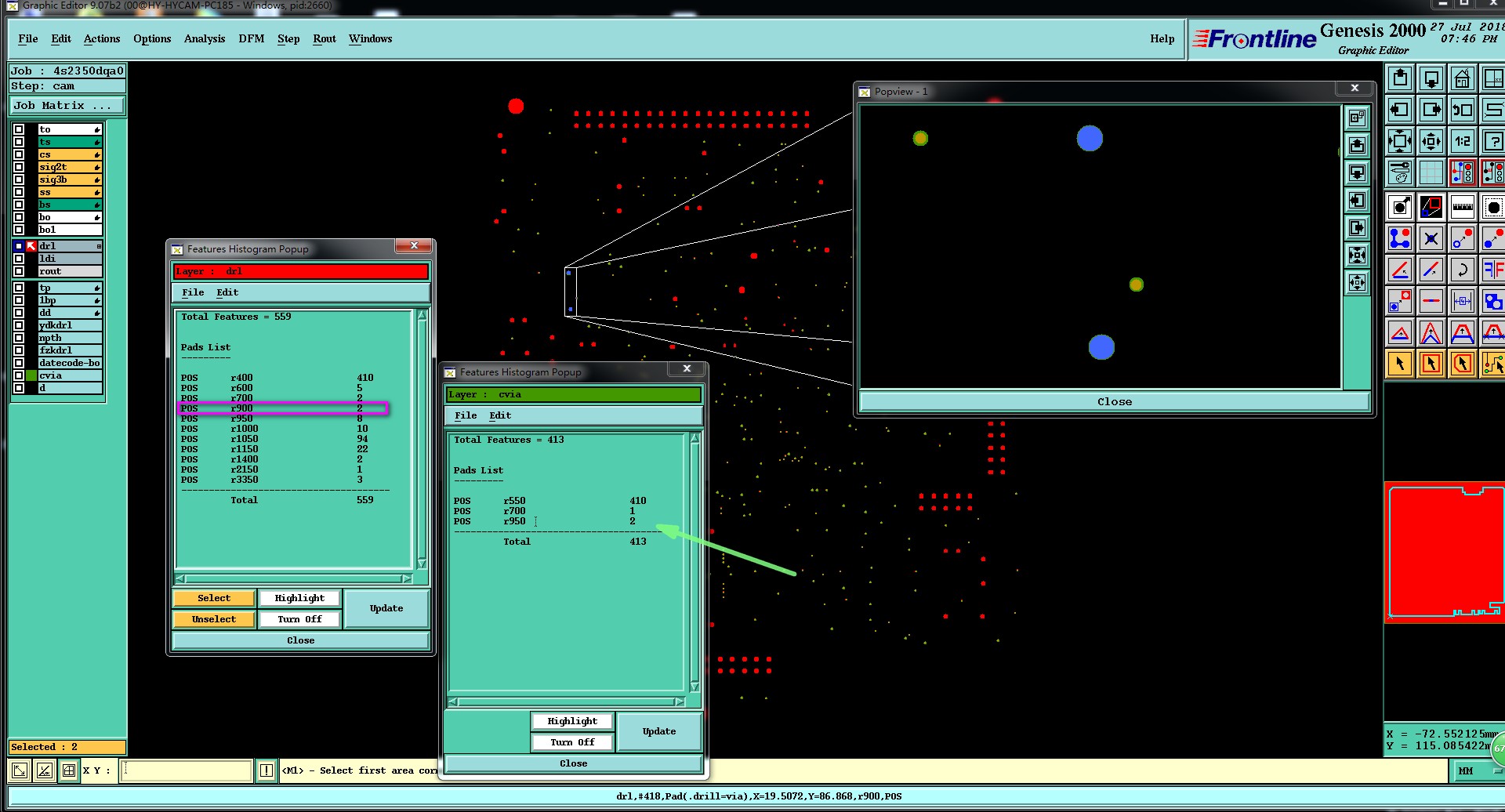Click the previous zoom undo icon
Viewport: 1505px width, 812px height.
[1462, 110]
